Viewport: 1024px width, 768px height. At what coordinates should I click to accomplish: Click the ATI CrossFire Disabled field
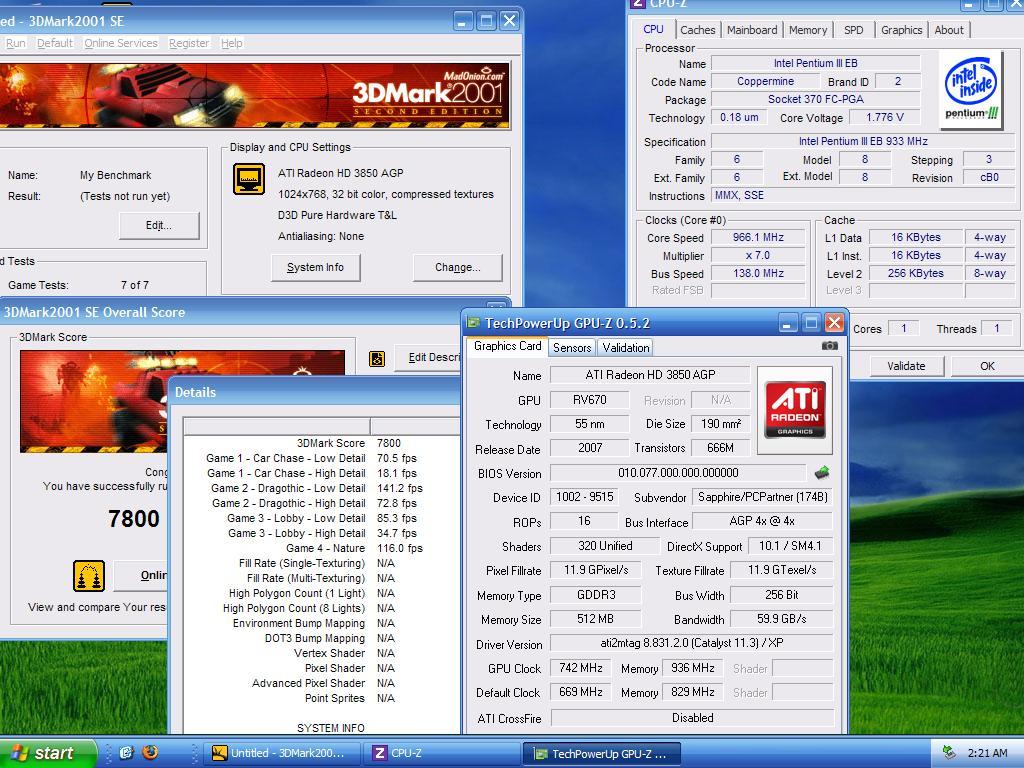point(692,718)
